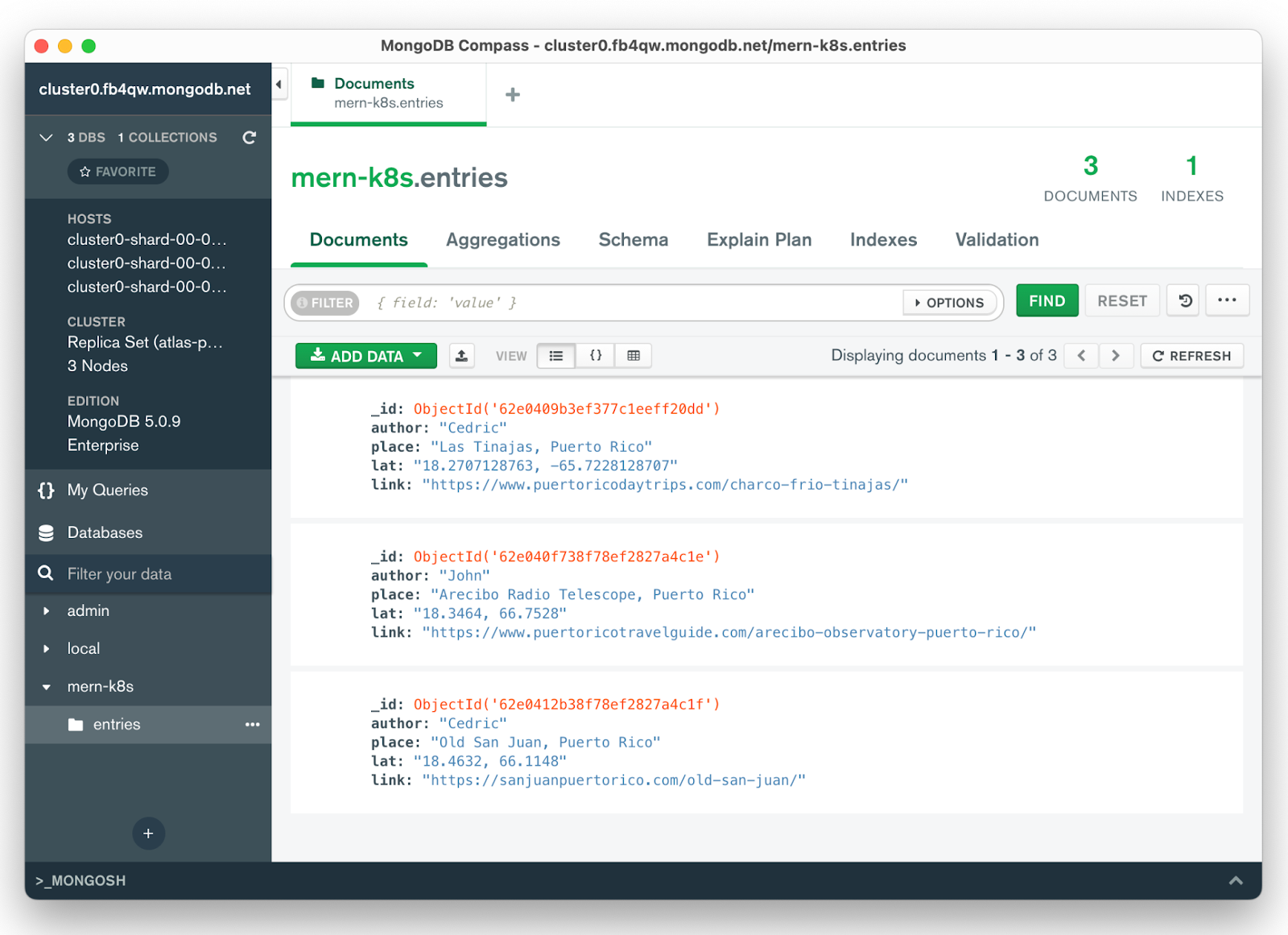
Task: Mark cluster as favorite
Action: coord(118,171)
